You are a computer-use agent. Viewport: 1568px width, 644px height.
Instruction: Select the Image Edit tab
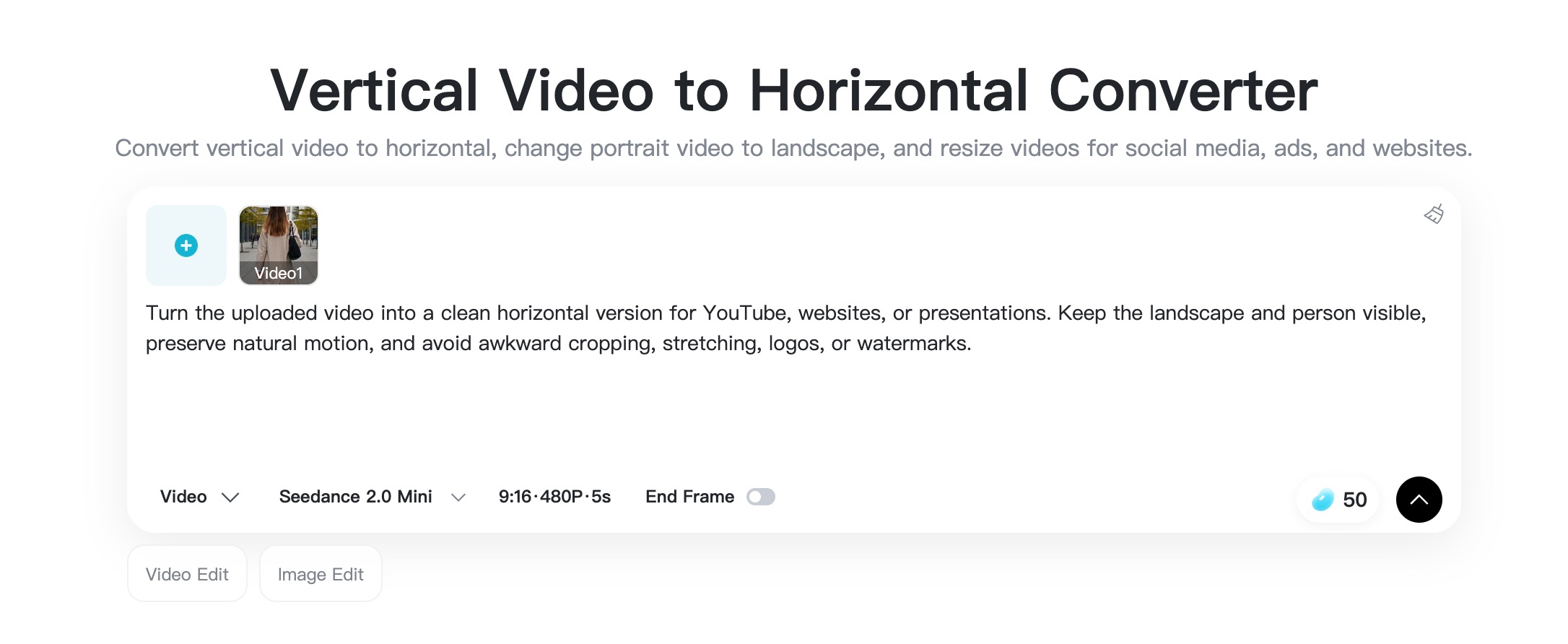321,574
